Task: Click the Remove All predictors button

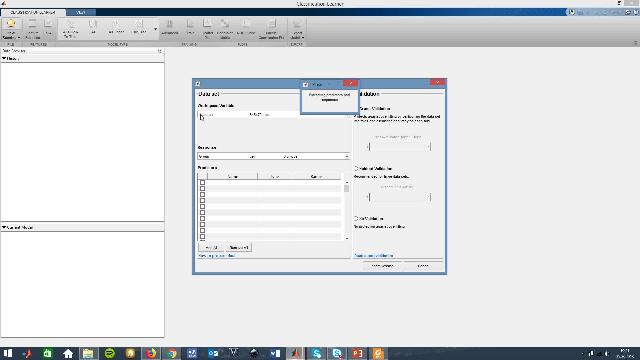Action: click(239, 247)
